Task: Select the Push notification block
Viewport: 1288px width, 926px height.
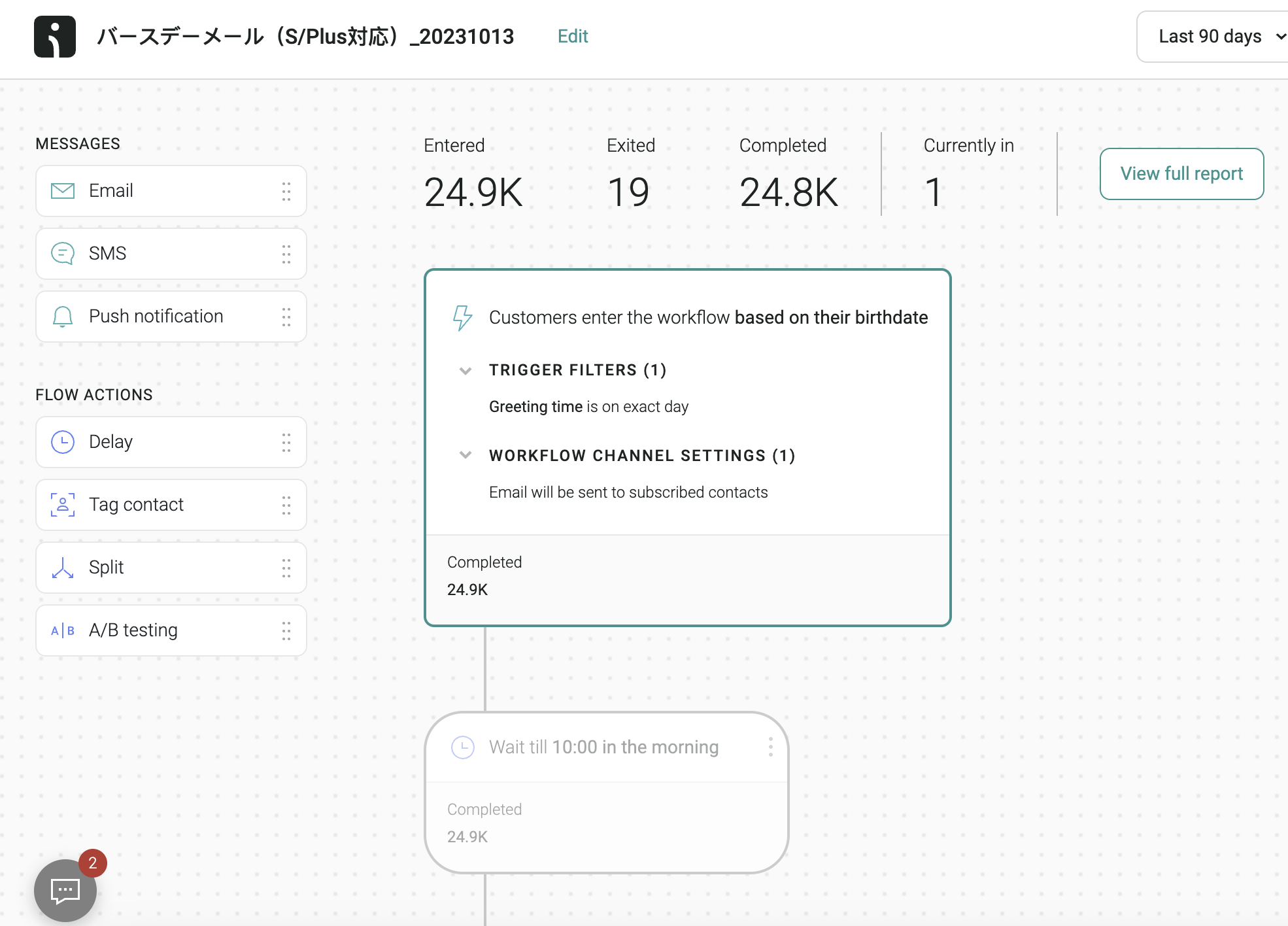Action: click(171, 317)
